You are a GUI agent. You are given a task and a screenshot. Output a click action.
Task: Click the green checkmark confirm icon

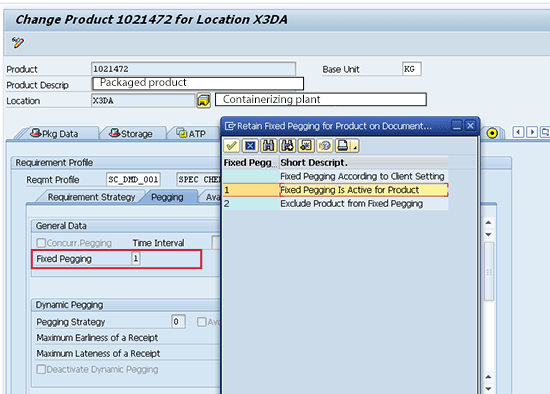[x=231, y=146]
